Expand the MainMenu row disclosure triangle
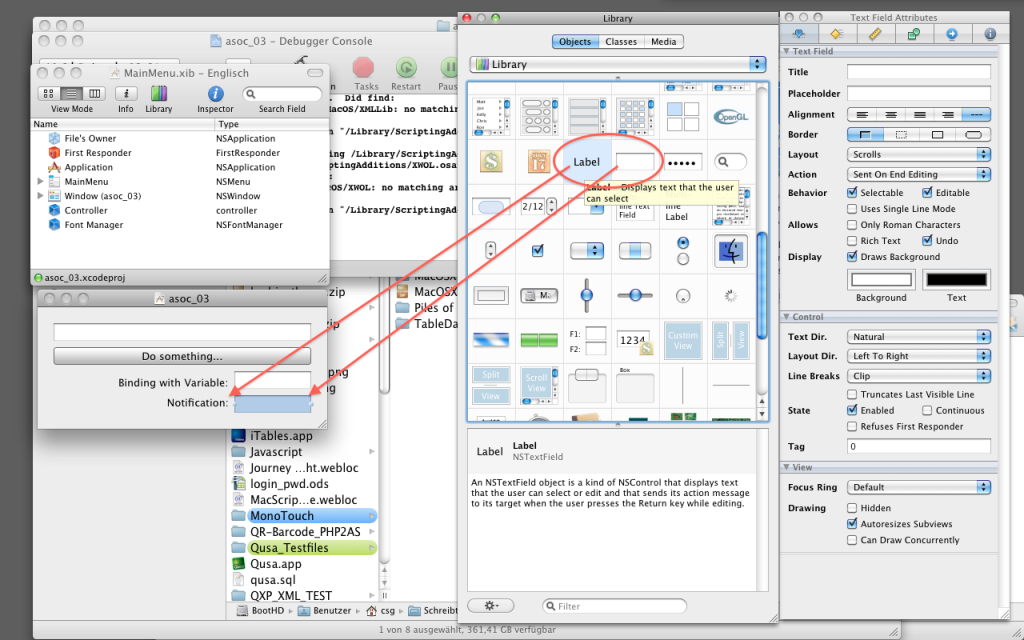 tap(40, 182)
